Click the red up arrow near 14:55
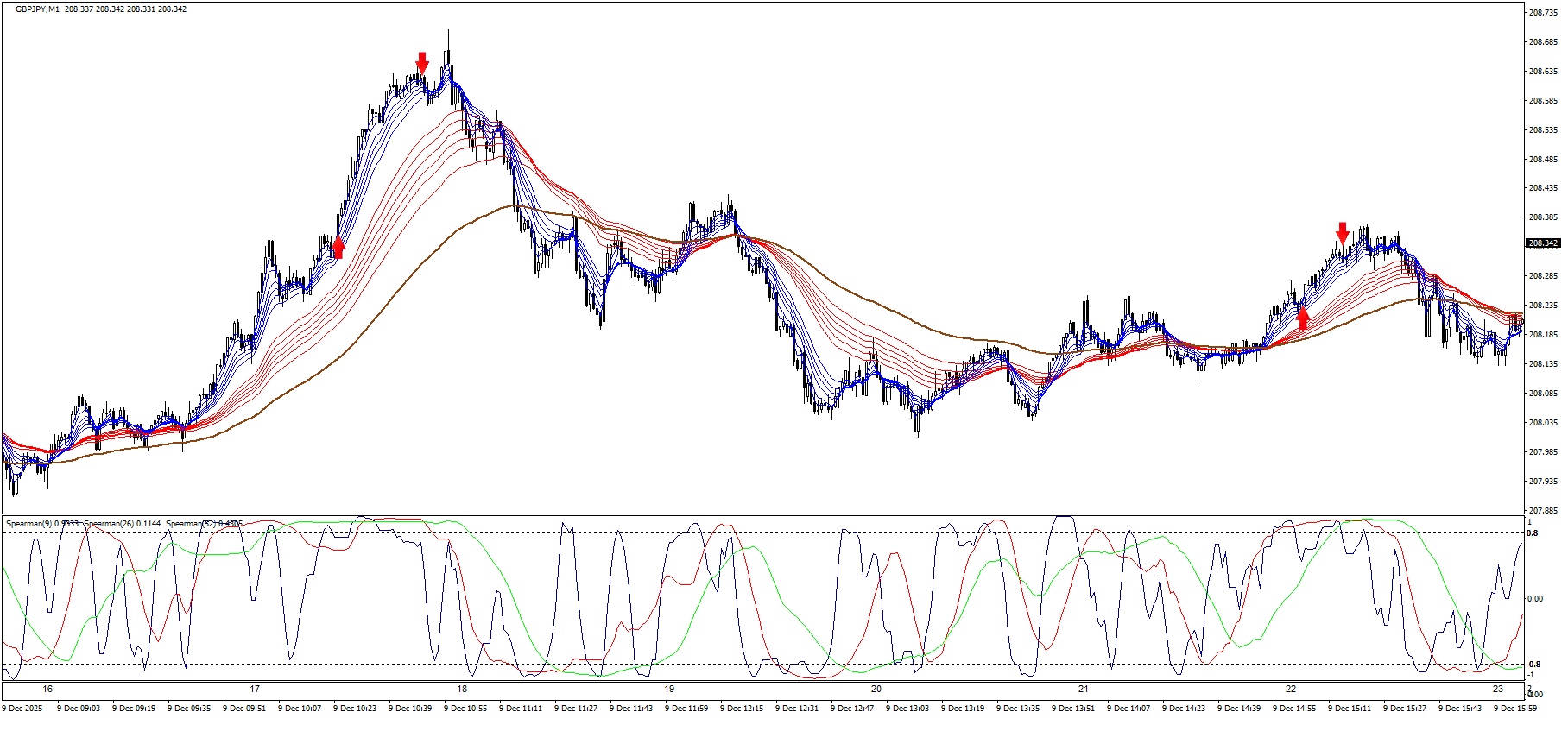1568x731 pixels. tap(1303, 318)
